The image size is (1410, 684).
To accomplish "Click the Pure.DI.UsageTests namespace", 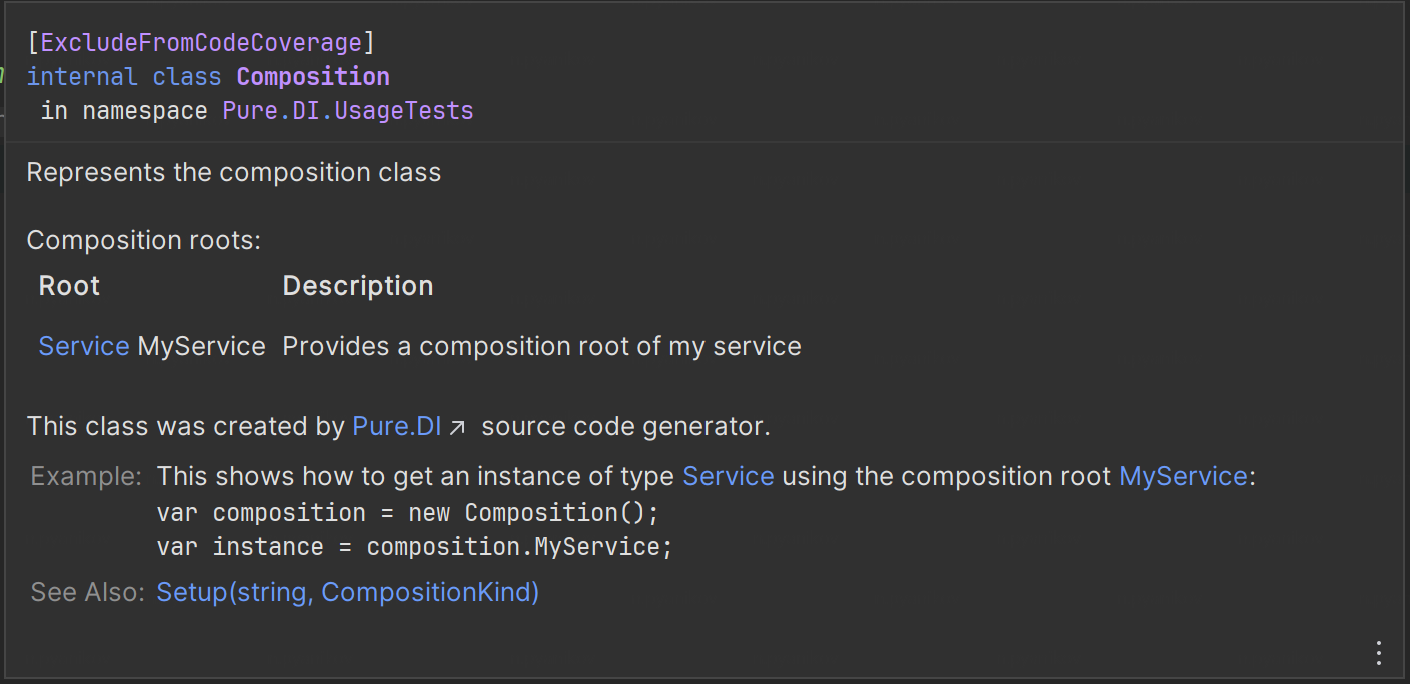I will 348,111.
